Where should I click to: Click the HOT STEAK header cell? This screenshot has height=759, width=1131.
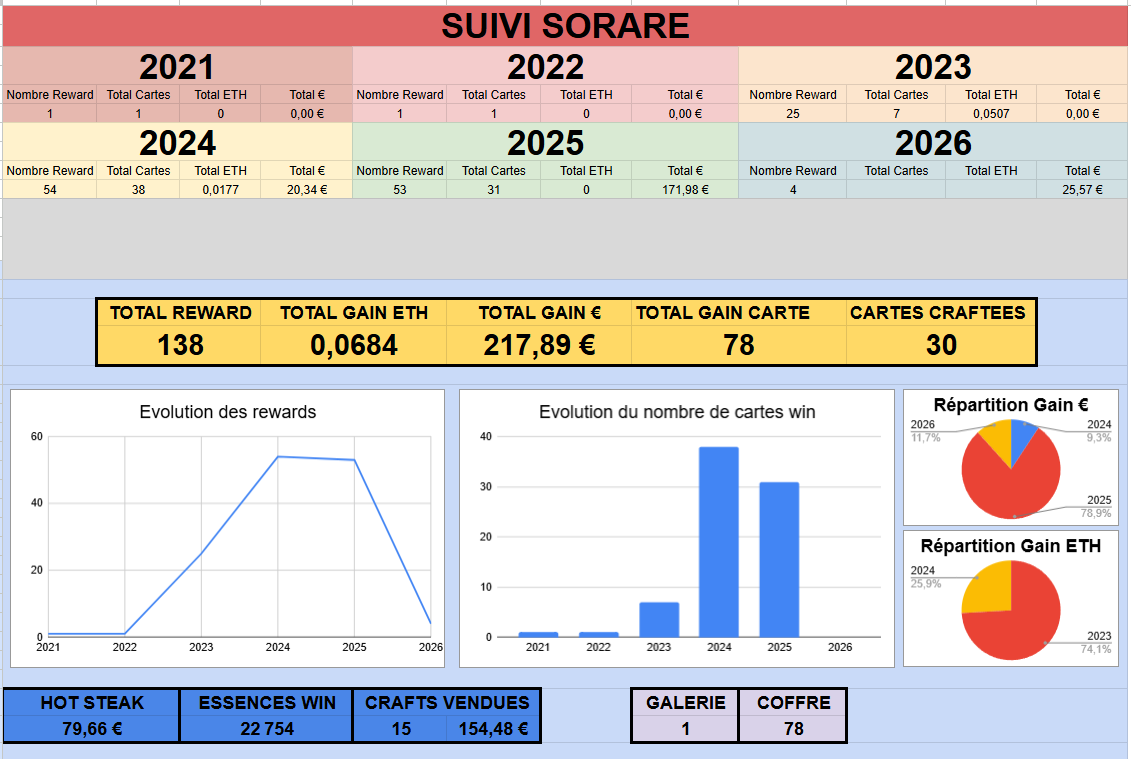92,703
